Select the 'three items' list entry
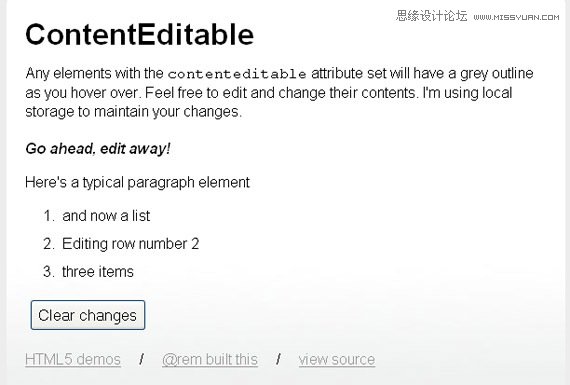570x385 pixels. click(x=98, y=272)
